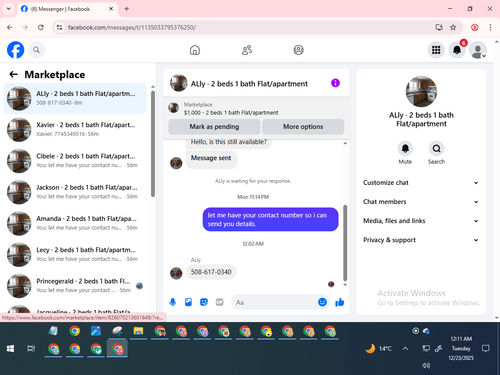Screen dimensions: 500x375
Task: Expand Chat members section
Action: click(421, 202)
